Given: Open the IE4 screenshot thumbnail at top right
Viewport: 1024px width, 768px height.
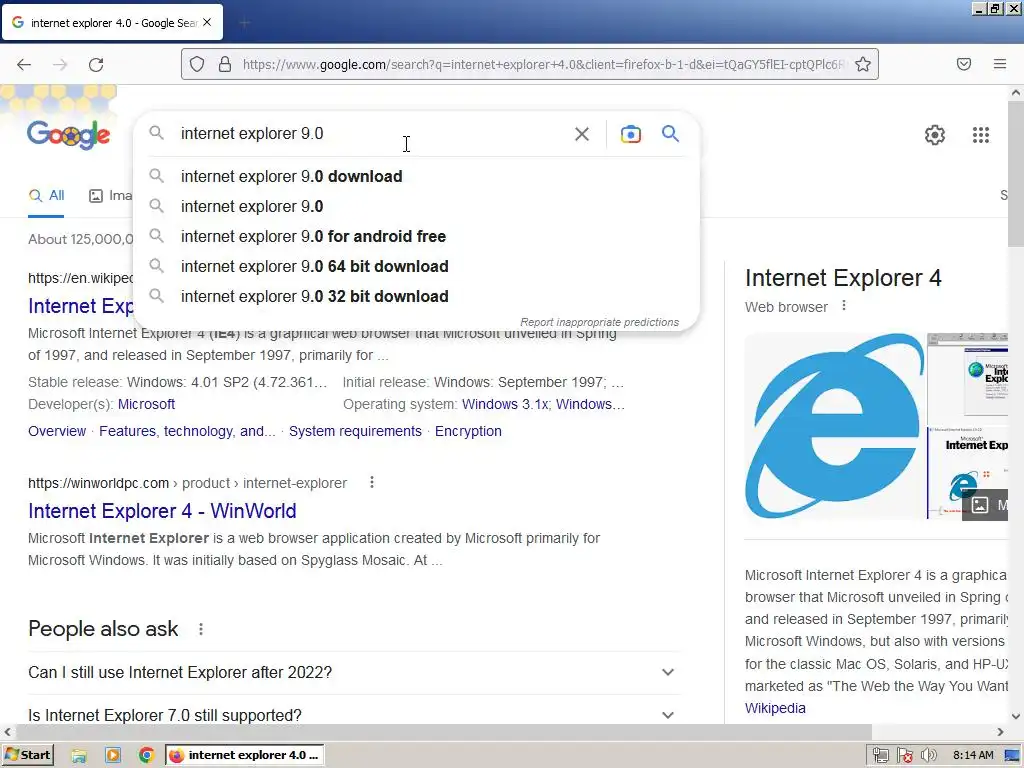Looking at the screenshot, I should 967,377.
